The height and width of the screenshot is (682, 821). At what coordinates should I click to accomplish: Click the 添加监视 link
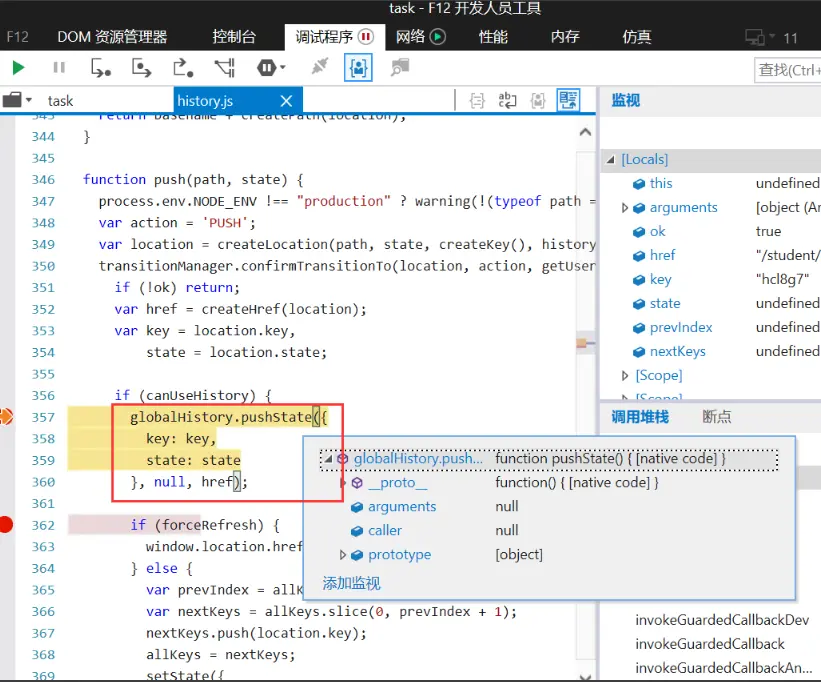click(351, 583)
